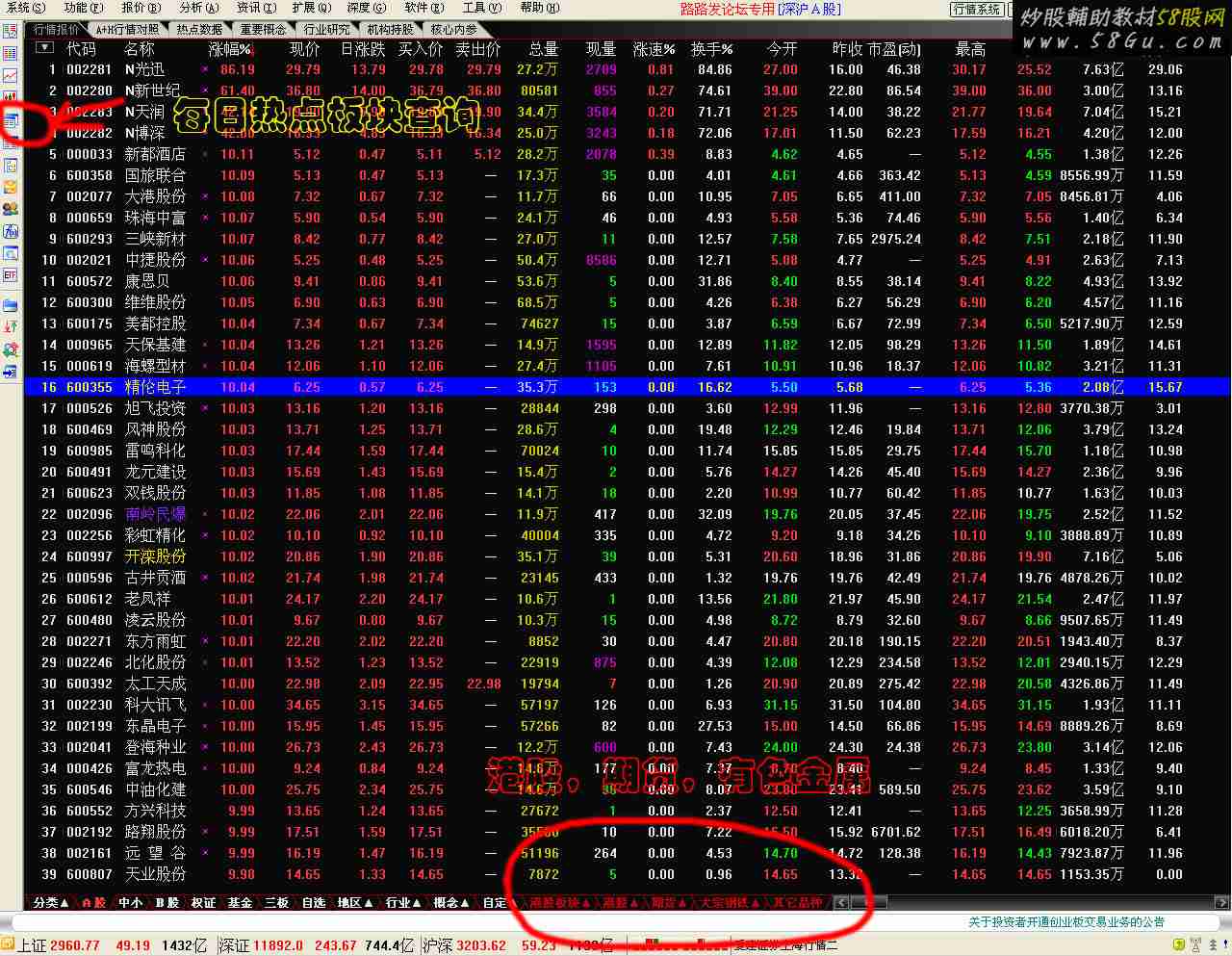Select stock row 600997 开滦股份
The height and width of the screenshot is (956, 1232).
pyautogui.click(x=628, y=556)
